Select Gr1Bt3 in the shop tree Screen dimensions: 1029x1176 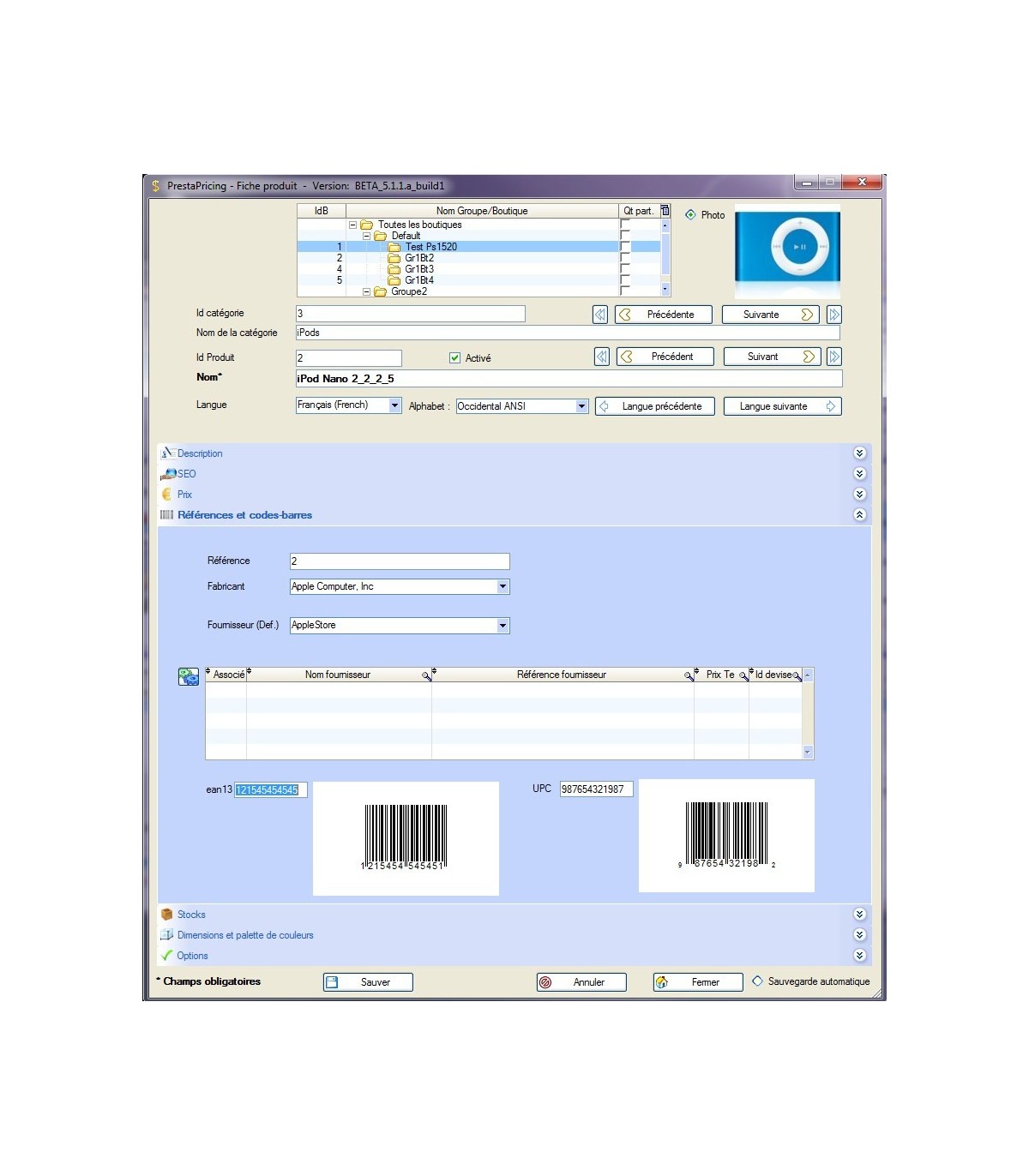click(419, 269)
